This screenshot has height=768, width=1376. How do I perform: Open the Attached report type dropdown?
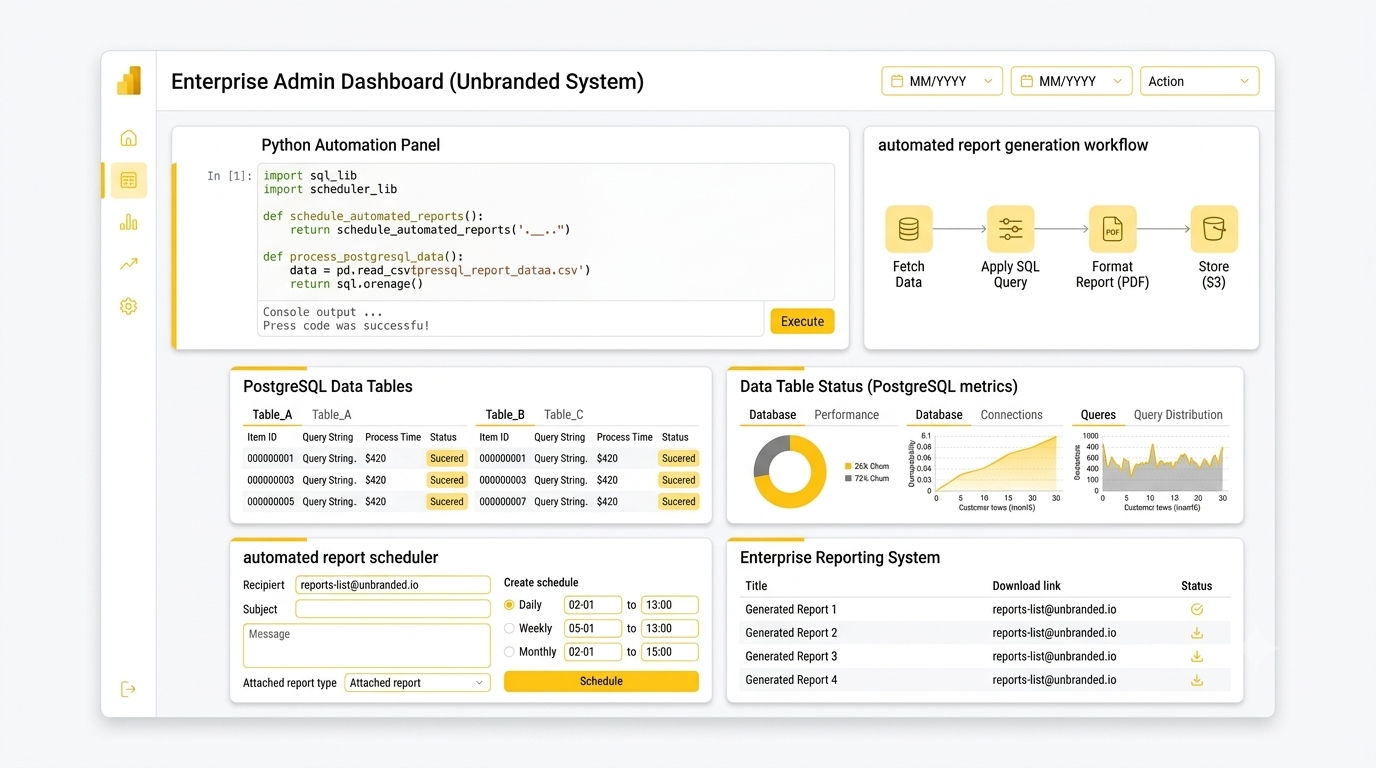(x=417, y=683)
